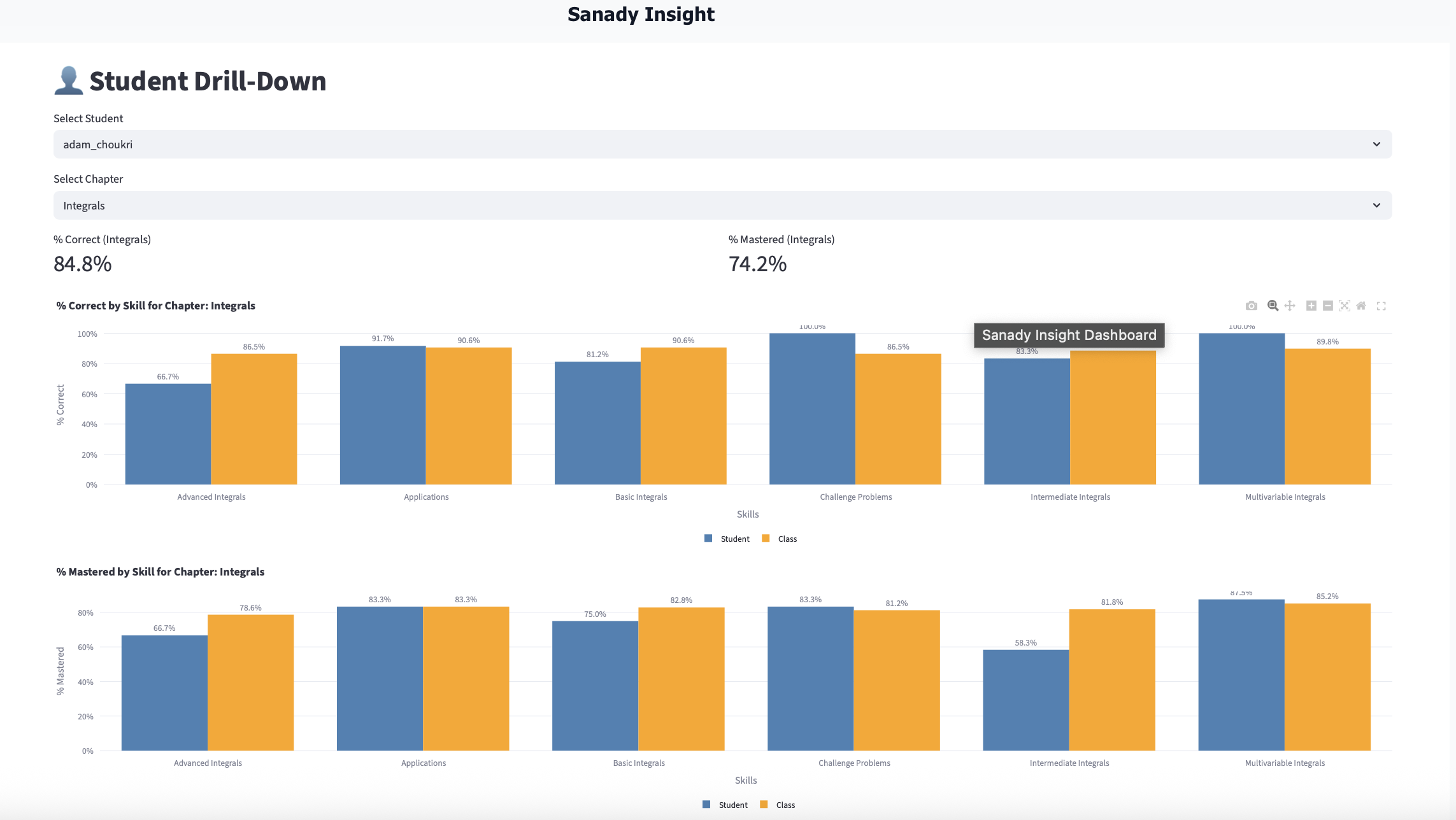Viewport: 1456px width, 820px height.
Task: Click the Student Drill-Down heading
Action: (208, 81)
